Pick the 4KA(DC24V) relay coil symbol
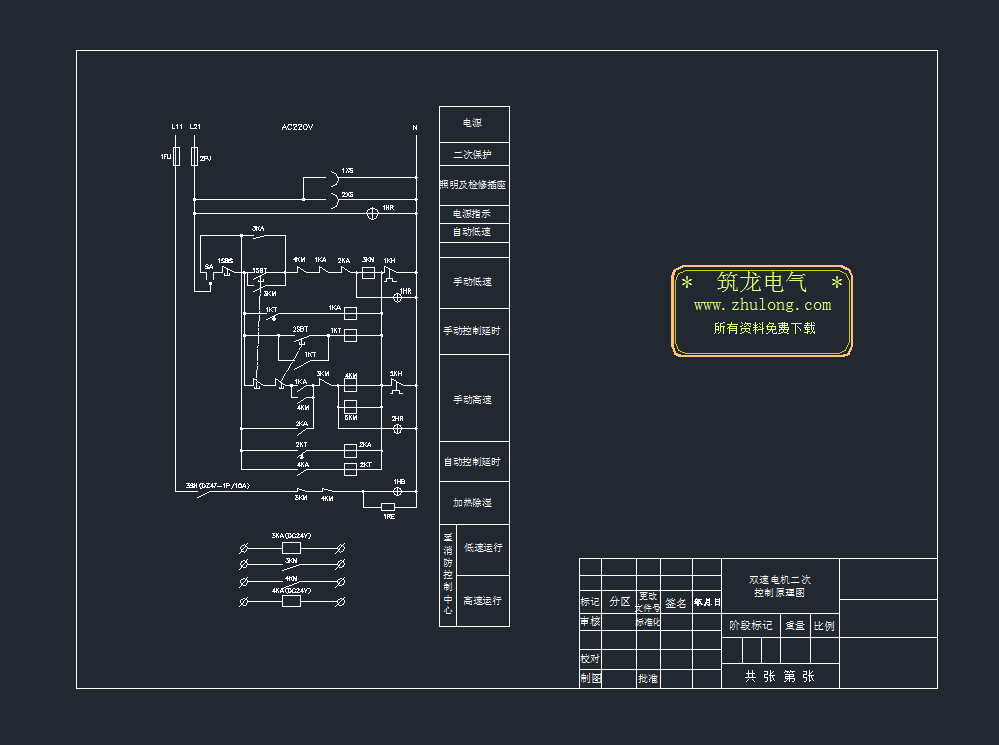The image size is (999, 745). click(x=292, y=602)
